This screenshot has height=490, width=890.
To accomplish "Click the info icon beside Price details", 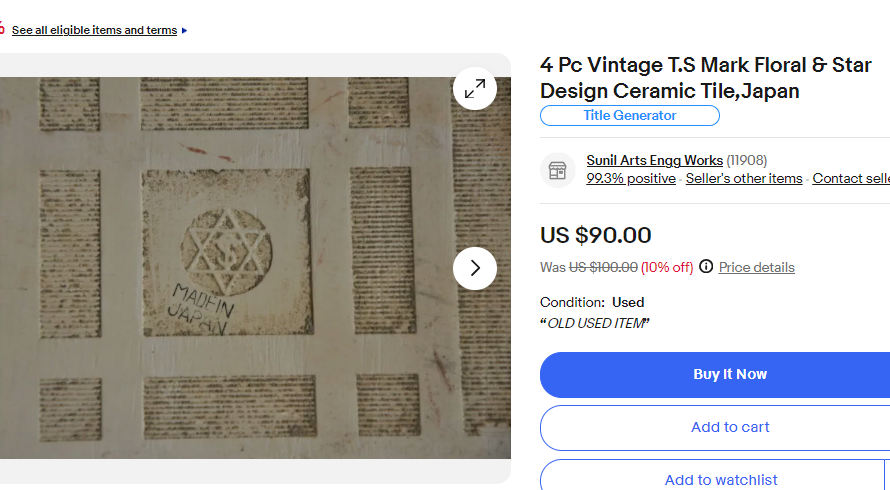I will coord(706,267).
